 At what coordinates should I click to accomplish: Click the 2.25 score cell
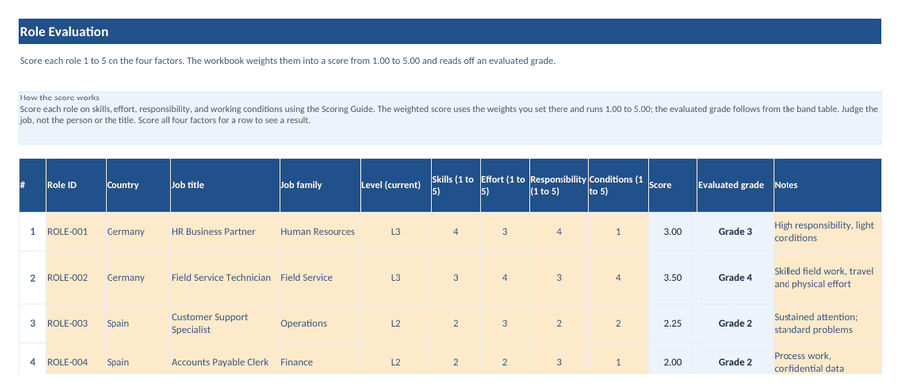pyautogui.click(x=673, y=323)
